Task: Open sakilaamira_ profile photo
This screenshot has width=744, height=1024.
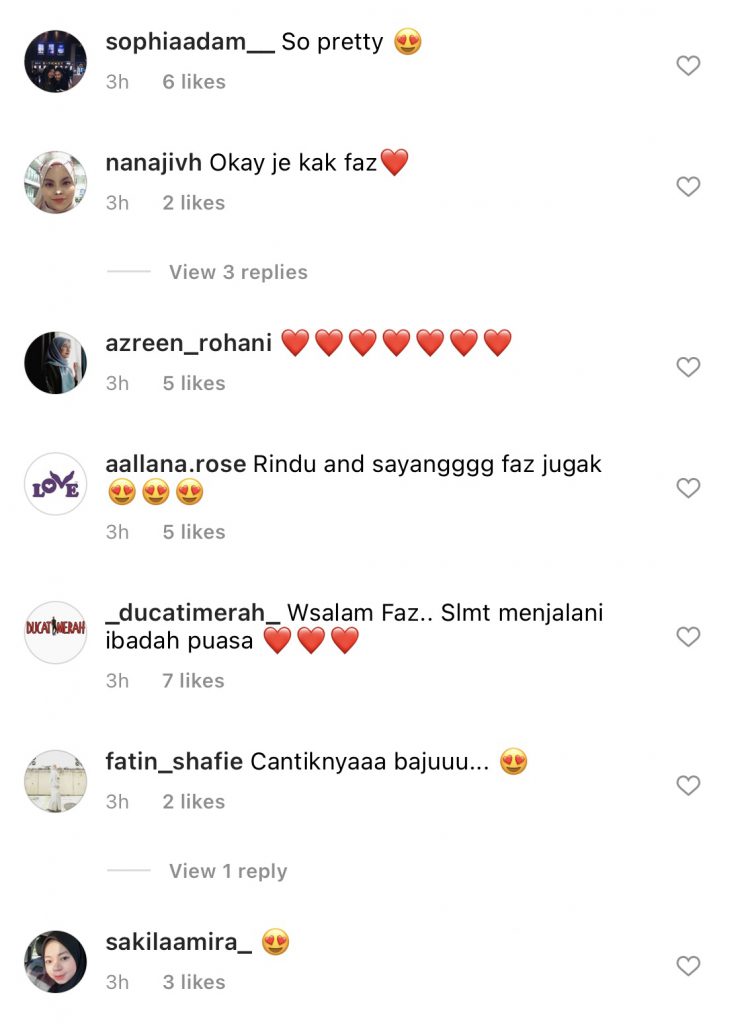Action: coord(56,961)
